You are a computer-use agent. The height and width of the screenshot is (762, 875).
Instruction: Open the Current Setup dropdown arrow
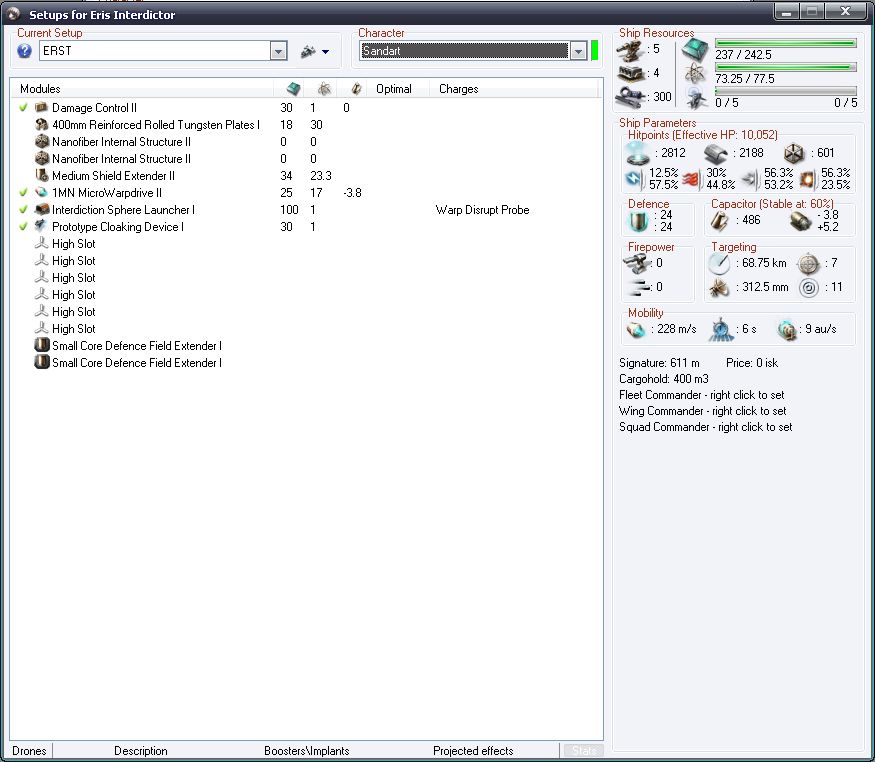278,51
